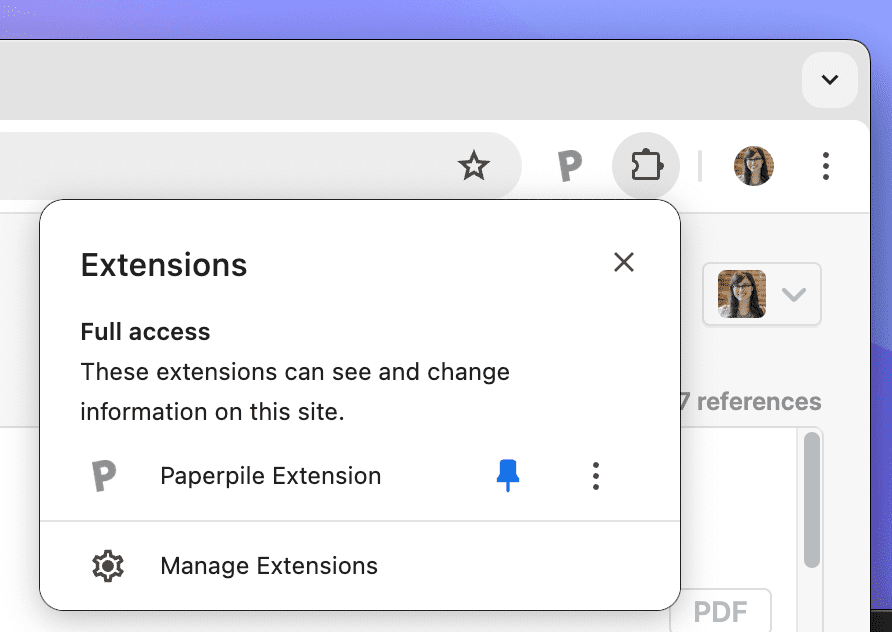Click the references count label
The image size is (892, 632).
click(x=750, y=402)
